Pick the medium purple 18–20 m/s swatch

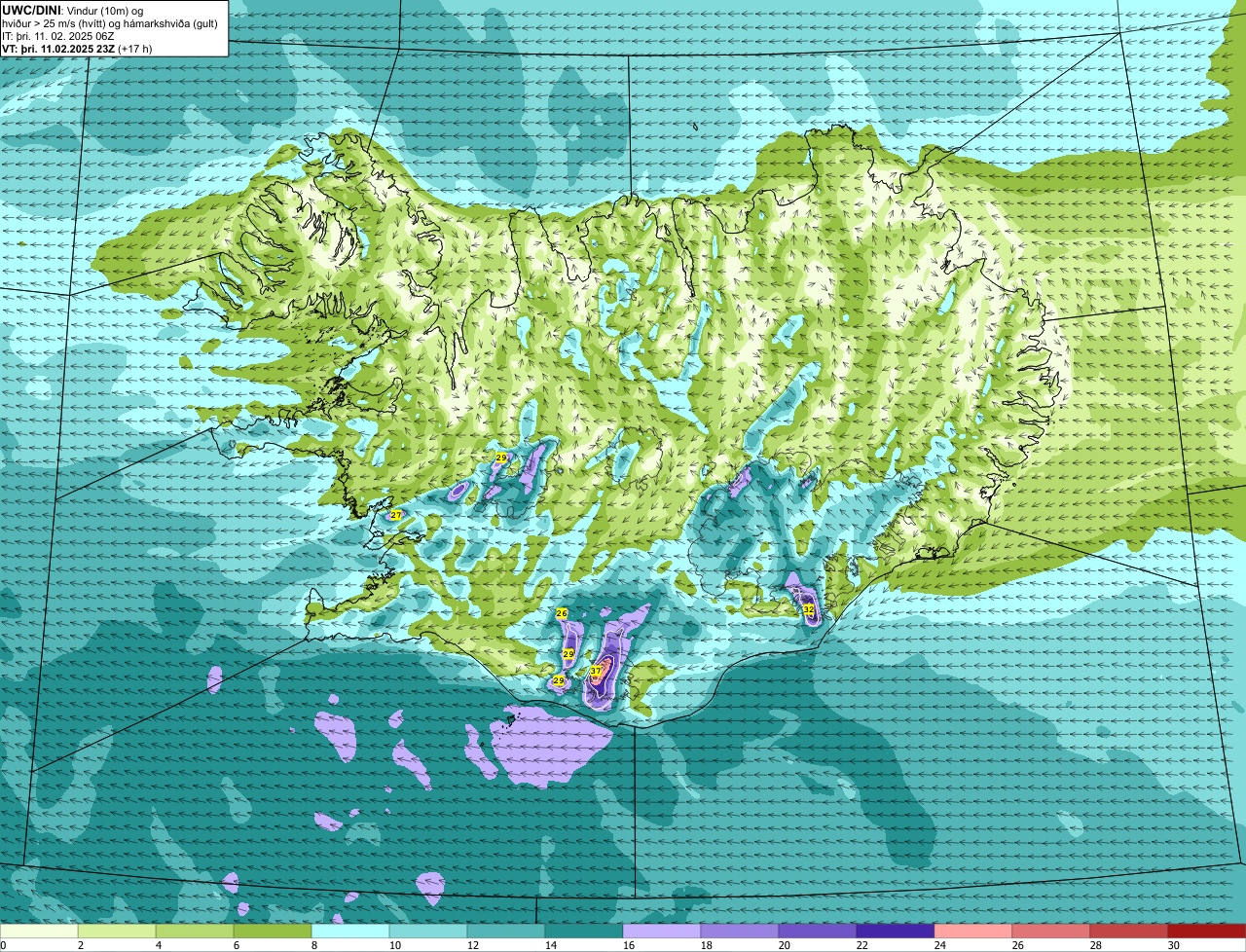(740, 932)
